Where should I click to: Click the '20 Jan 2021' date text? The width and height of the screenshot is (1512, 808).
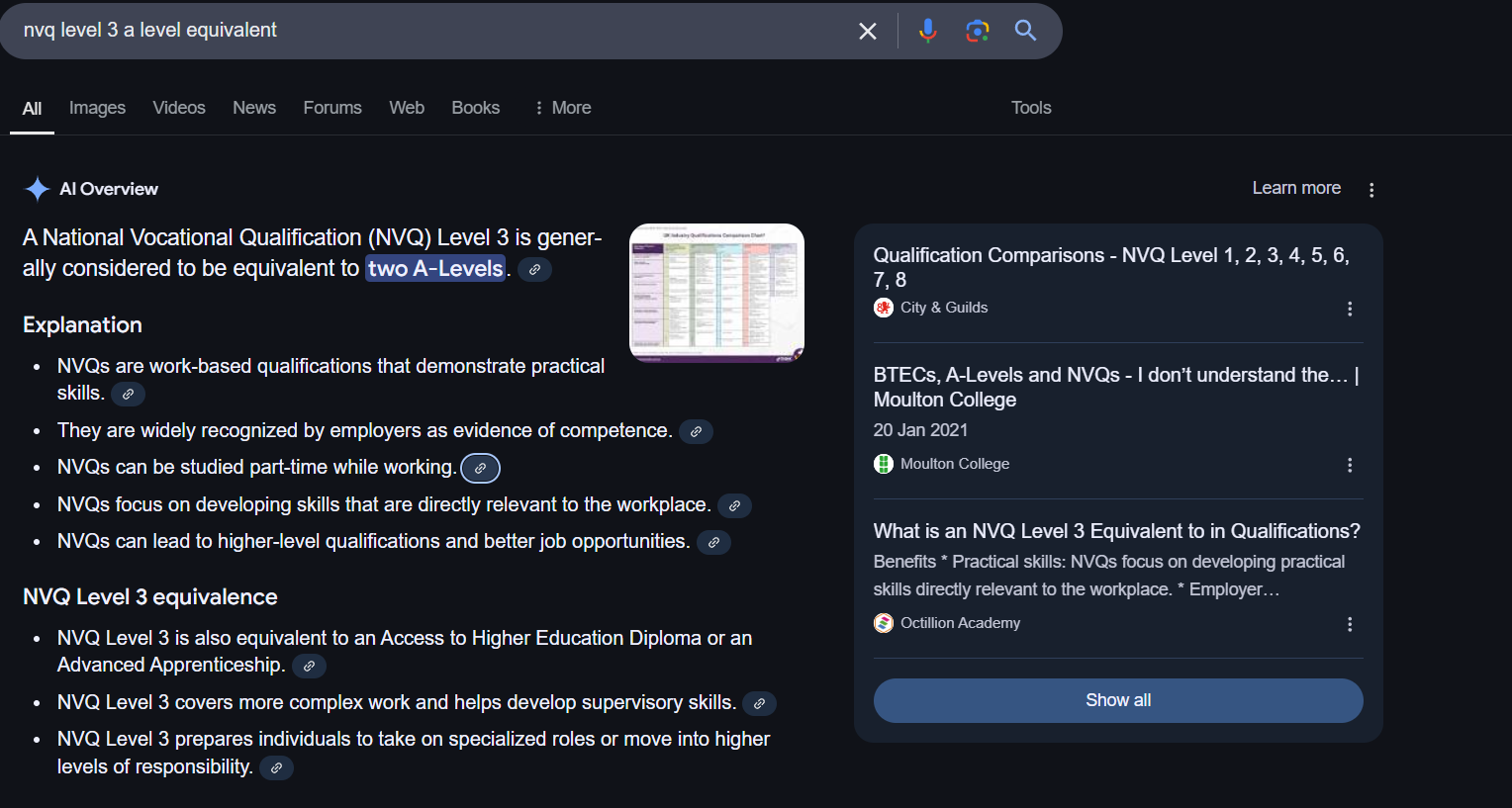coord(920,430)
